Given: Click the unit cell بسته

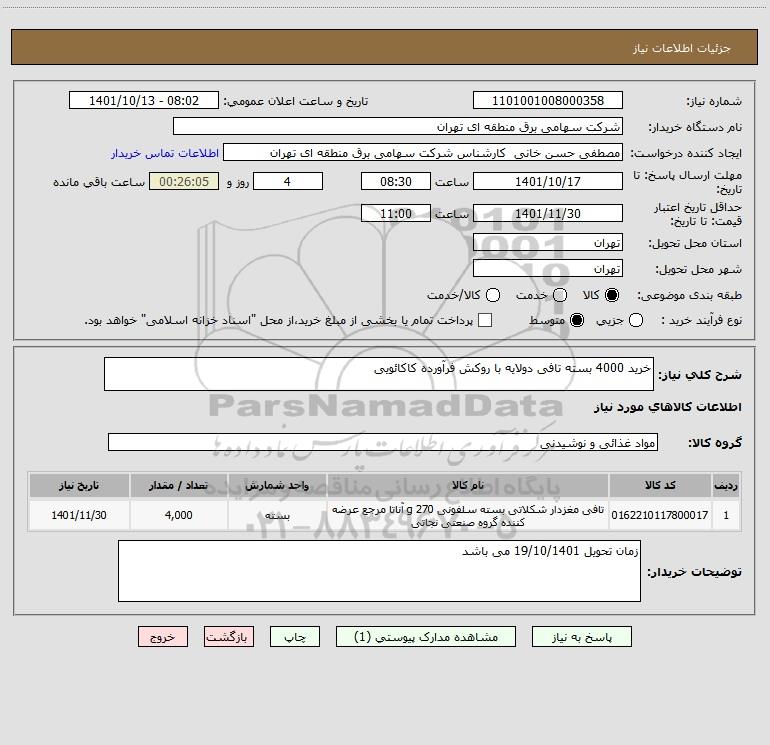Looking at the screenshot, I should 277,515.
